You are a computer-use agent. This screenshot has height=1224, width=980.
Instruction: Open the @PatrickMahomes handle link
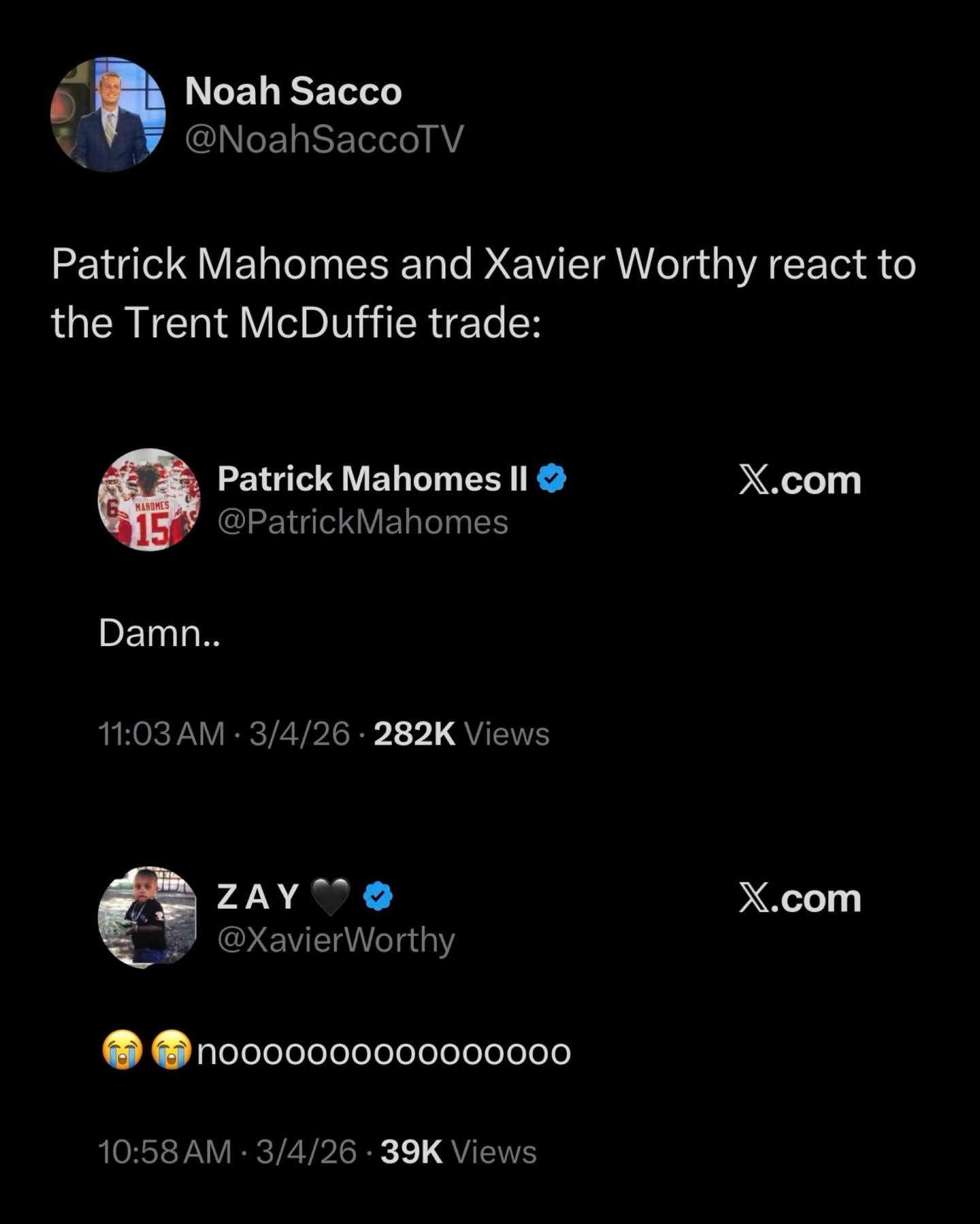coord(363,522)
